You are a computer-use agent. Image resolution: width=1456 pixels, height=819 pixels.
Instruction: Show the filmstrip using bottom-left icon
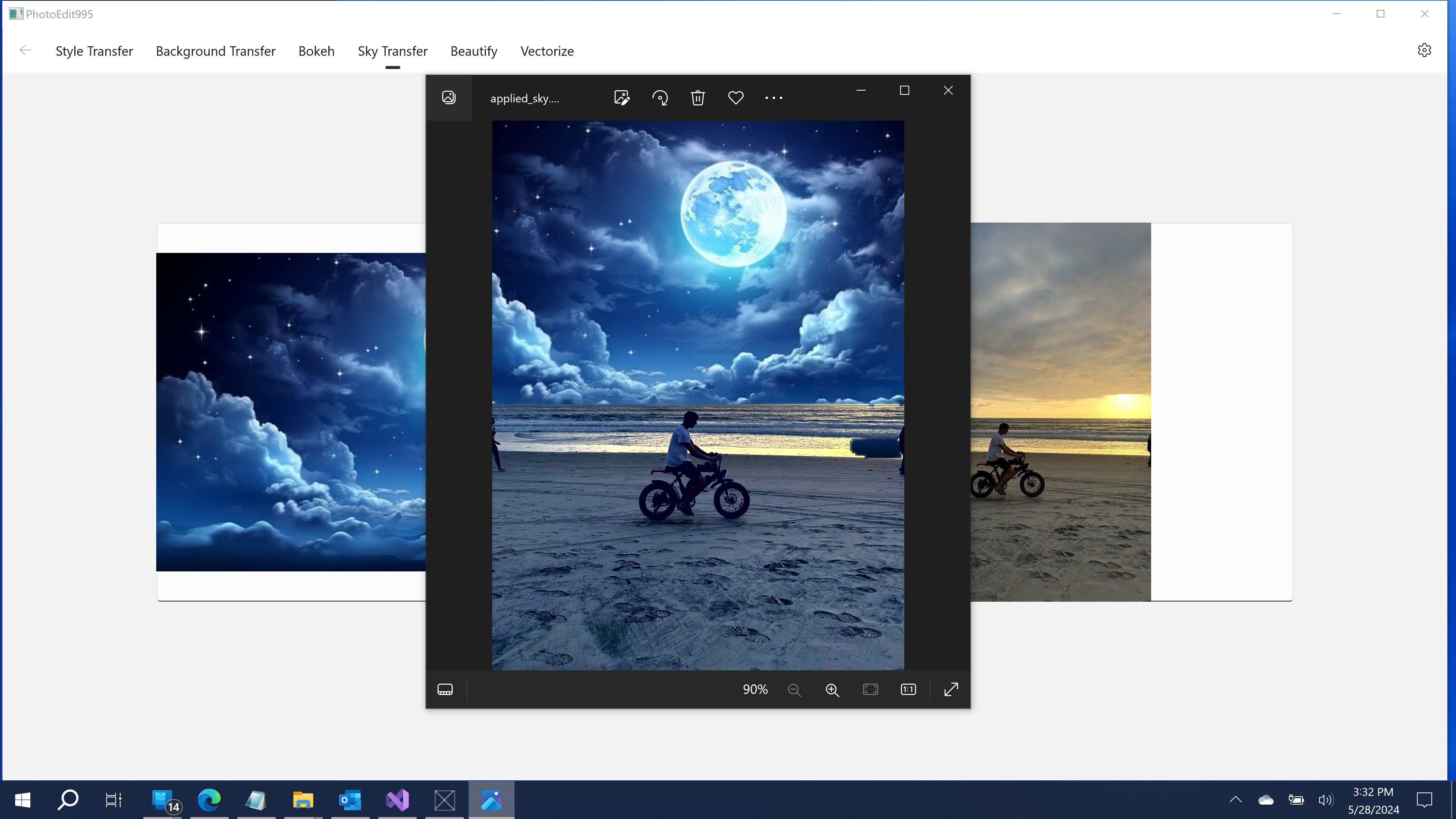[446, 690]
